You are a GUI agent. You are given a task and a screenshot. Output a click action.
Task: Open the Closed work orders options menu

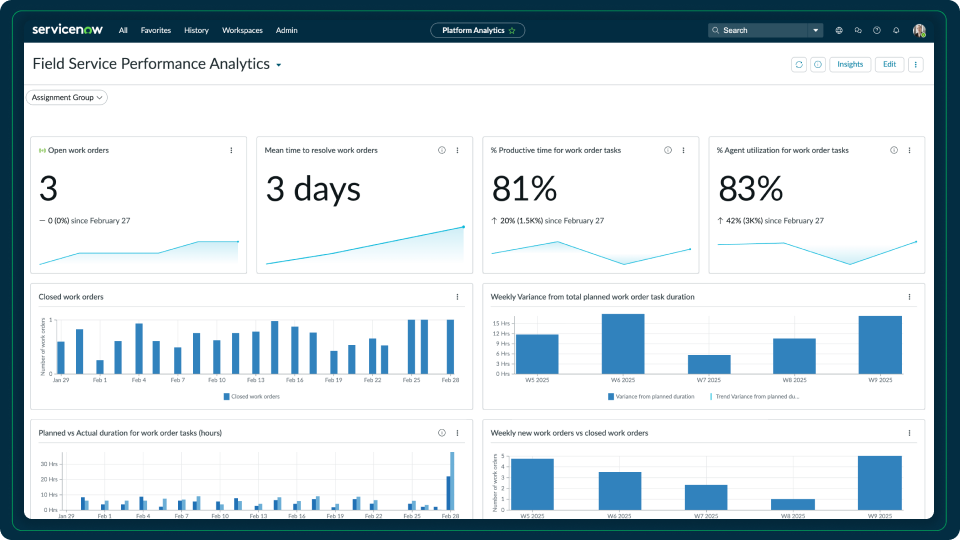pyautogui.click(x=457, y=297)
